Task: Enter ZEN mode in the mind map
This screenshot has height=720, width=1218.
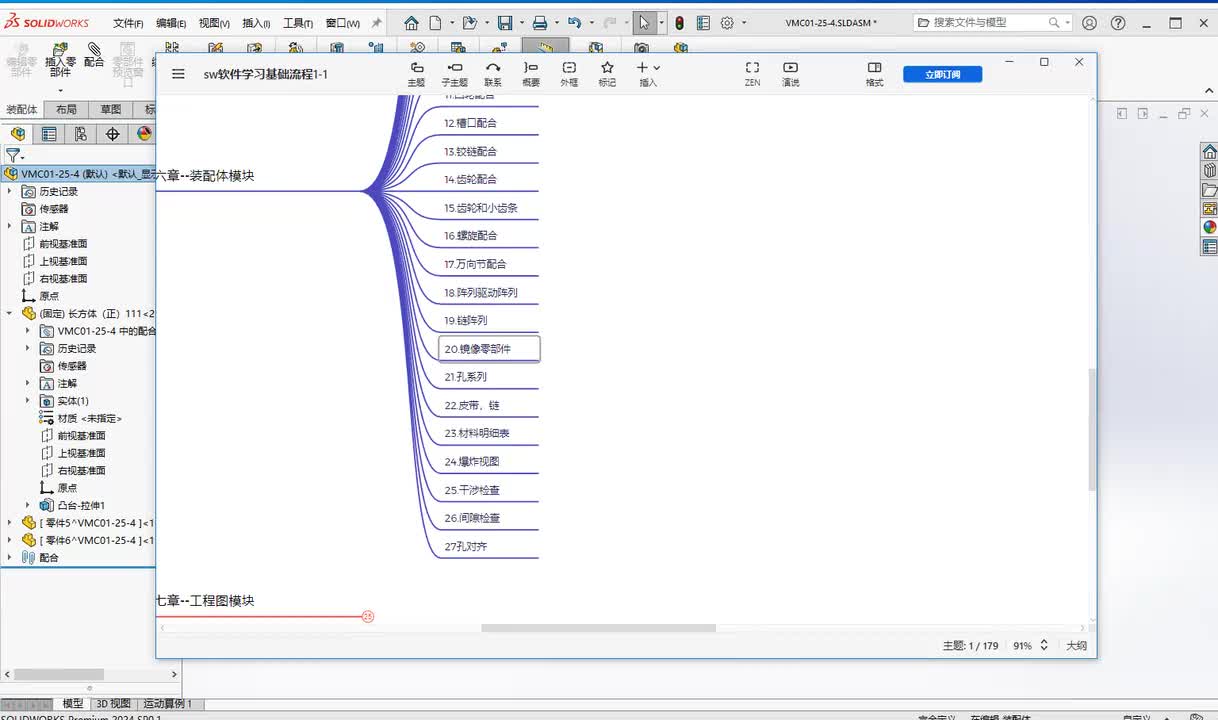Action: (x=752, y=74)
